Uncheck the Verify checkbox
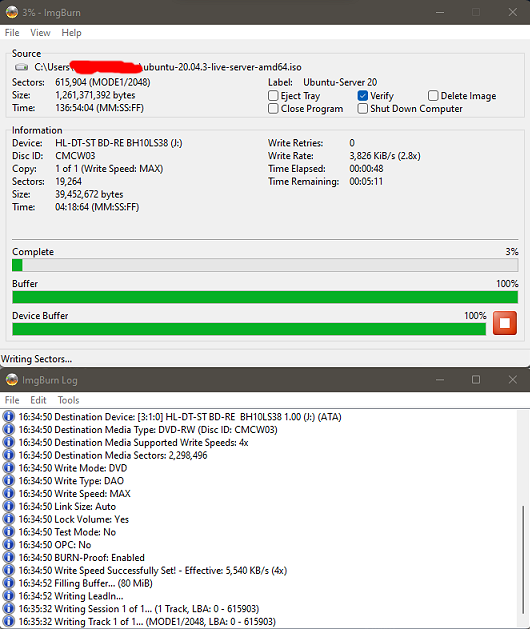Screen dimensions: 530x629 pyautogui.click(x=362, y=96)
